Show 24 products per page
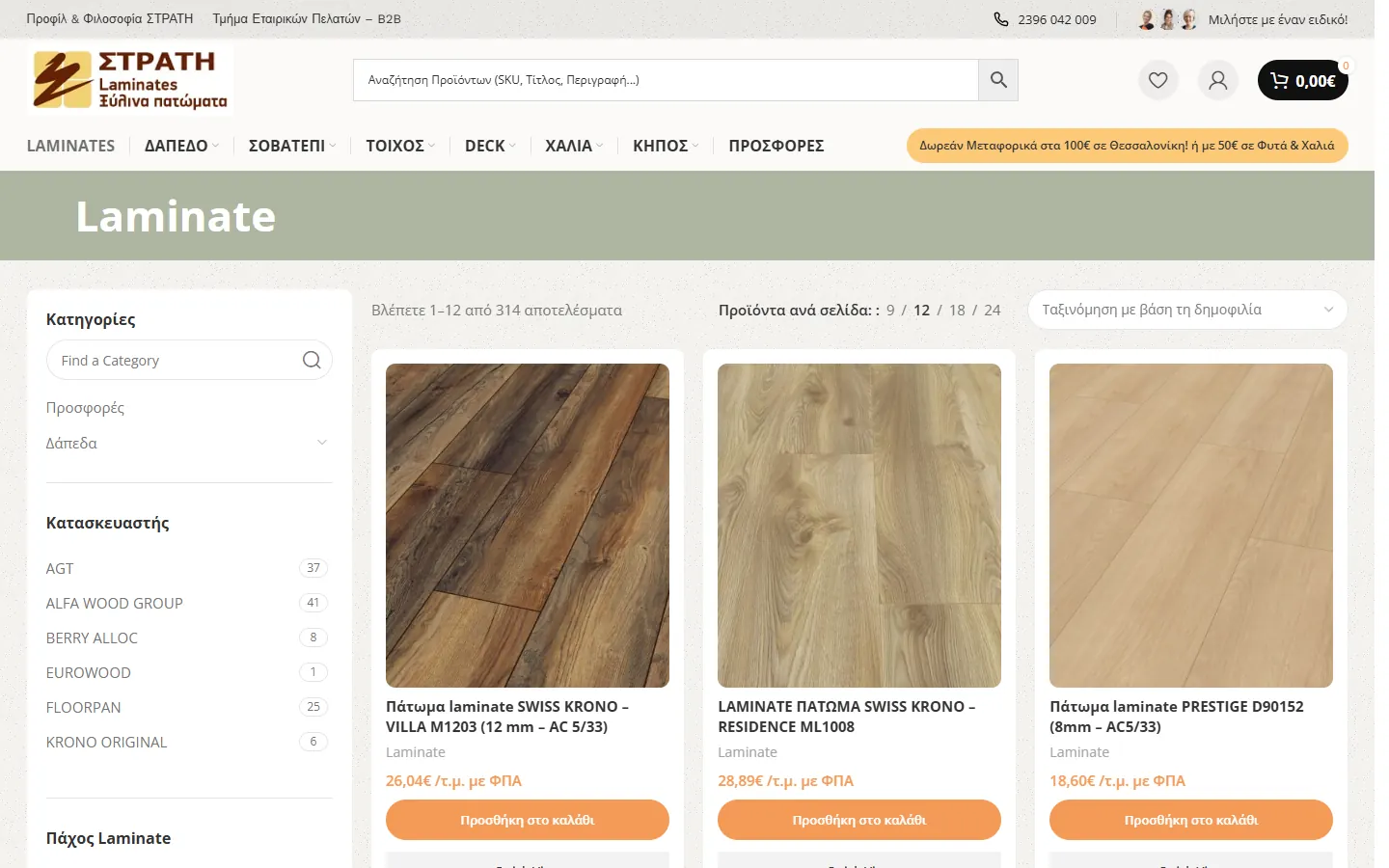This screenshot has width=1389, height=868. 993,310
